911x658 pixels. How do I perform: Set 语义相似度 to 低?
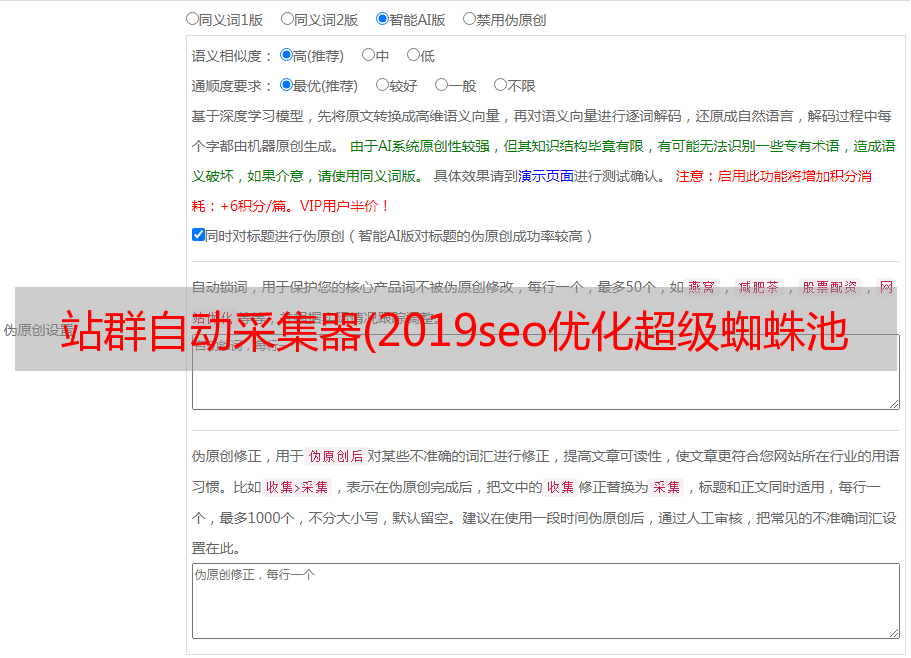point(413,56)
